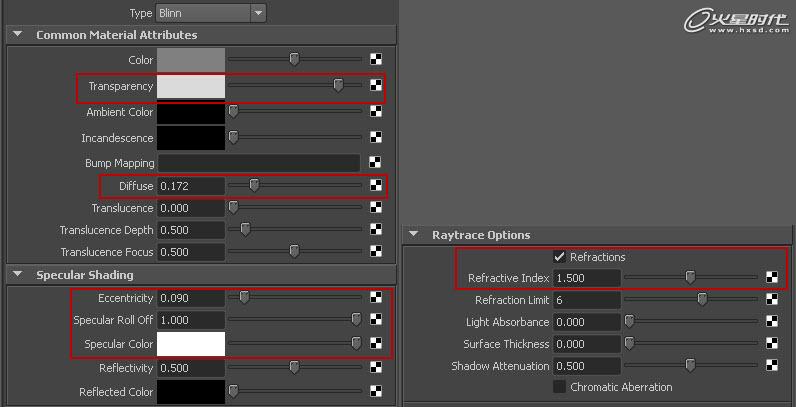
Task: Click the Ambient Color slider handle
Action: click(x=233, y=112)
